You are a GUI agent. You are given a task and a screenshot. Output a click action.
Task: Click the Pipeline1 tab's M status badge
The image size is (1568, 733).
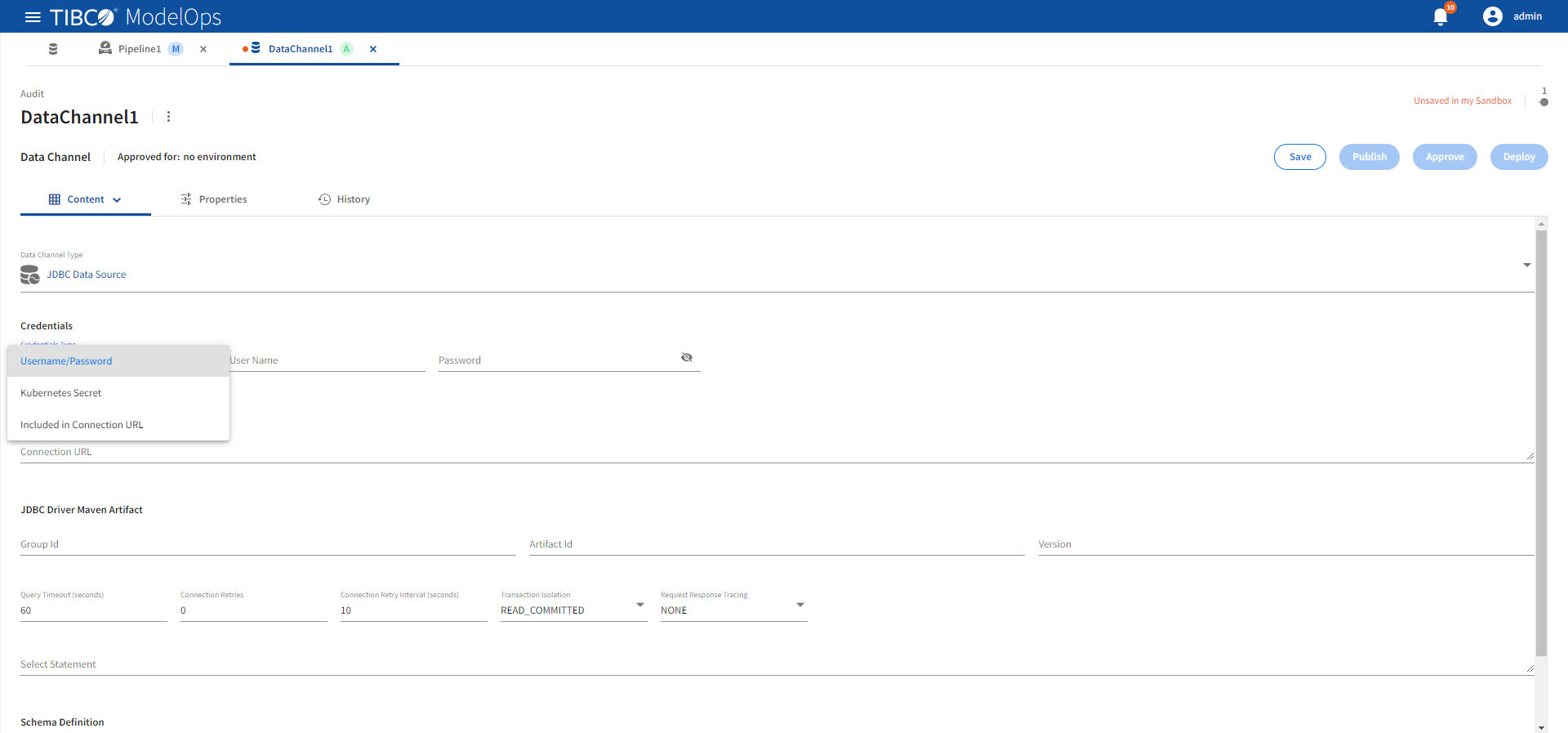[176, 49]
